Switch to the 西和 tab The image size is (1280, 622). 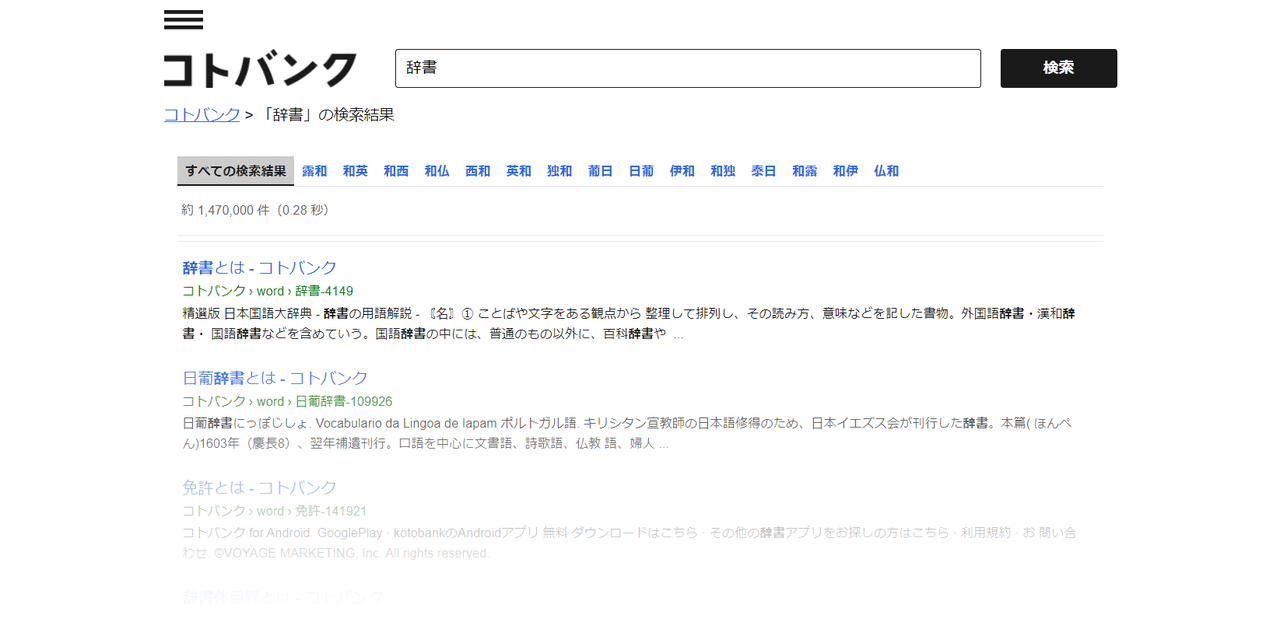[x=478, y=171]
